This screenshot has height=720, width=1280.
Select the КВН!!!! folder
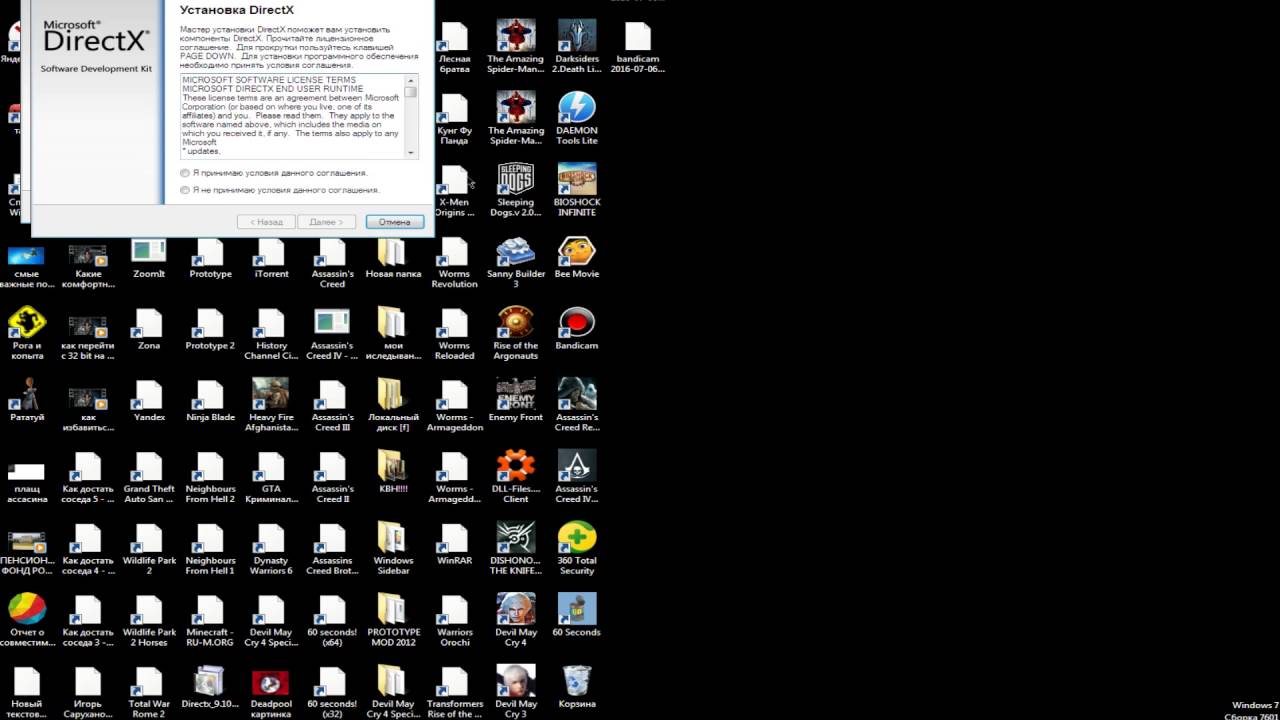pos(393,472)
